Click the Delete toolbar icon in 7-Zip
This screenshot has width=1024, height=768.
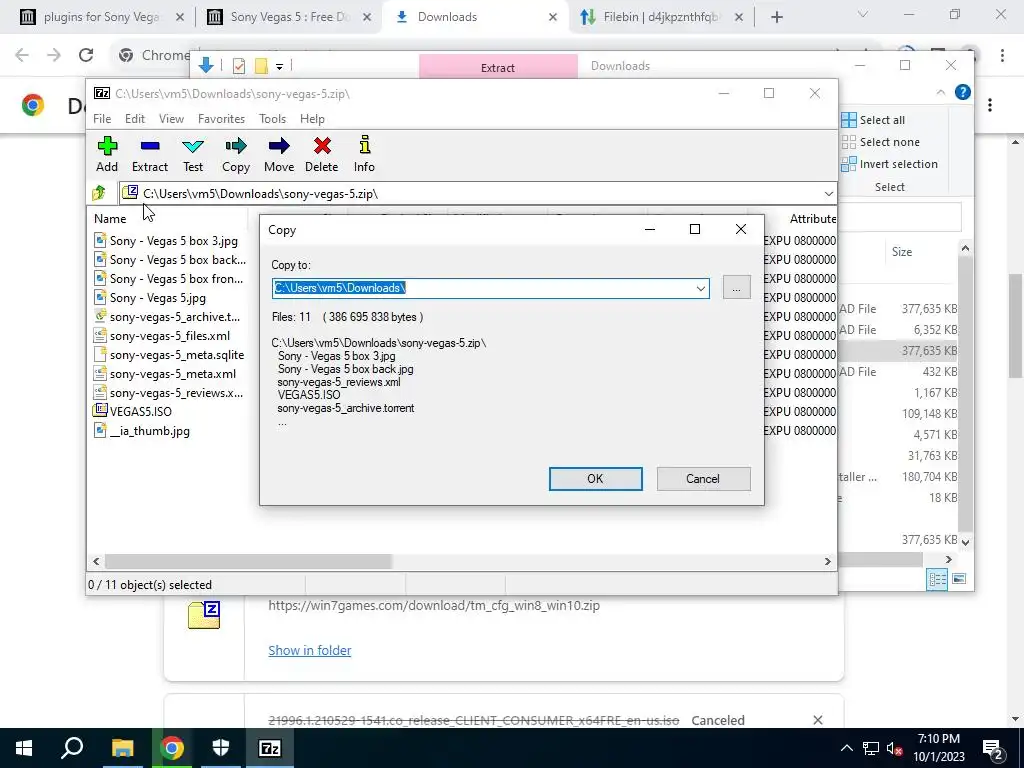(321, 155)
